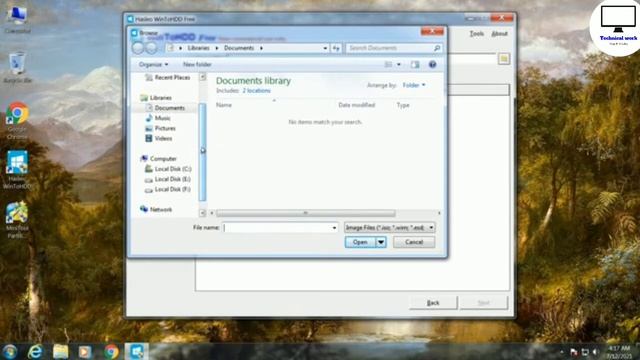Open Tools menu in WinToHDD
Viewport: 640px width, 360px height.
point(476,34)
